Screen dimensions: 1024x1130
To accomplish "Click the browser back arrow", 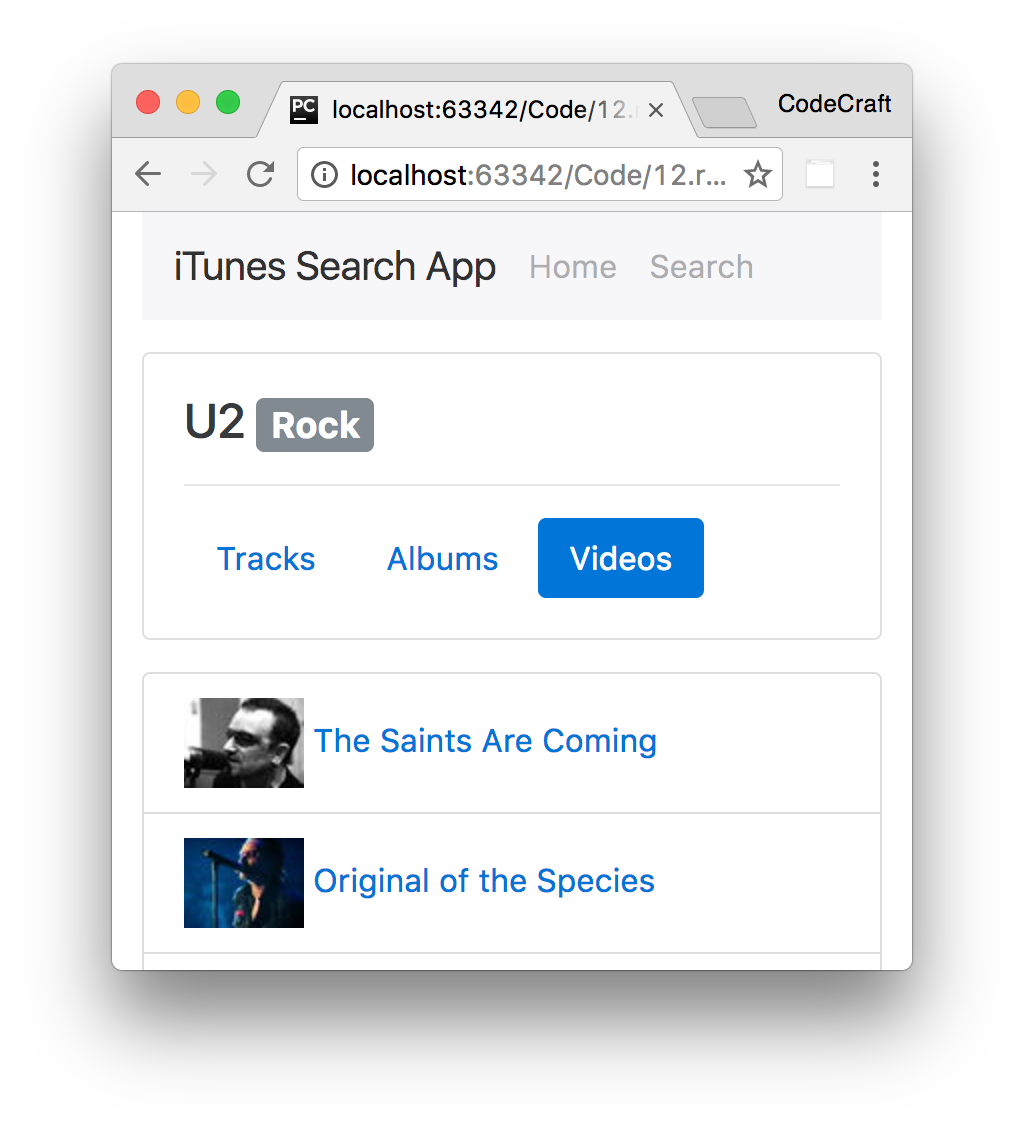I will (148, 174).
